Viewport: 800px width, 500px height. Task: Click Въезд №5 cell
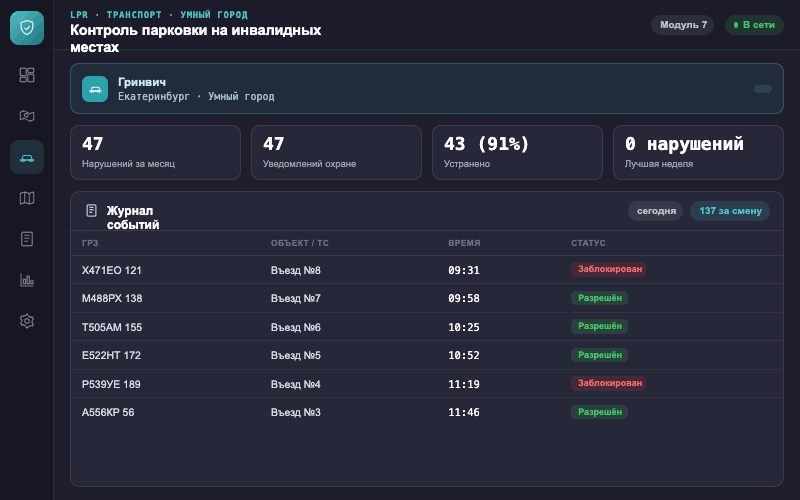(295, 355)
